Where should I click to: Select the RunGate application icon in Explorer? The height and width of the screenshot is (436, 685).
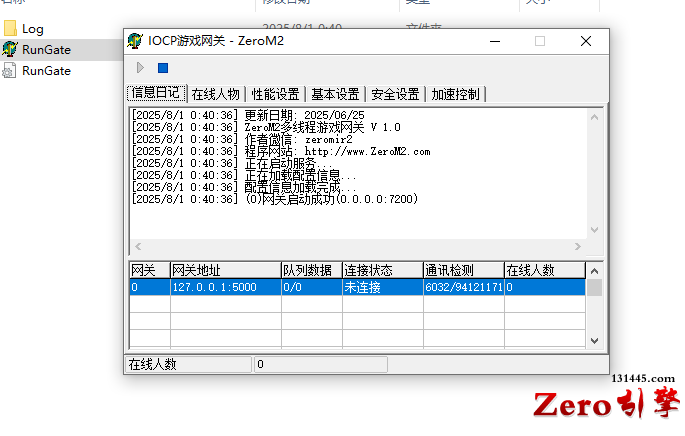pos(10,49)
